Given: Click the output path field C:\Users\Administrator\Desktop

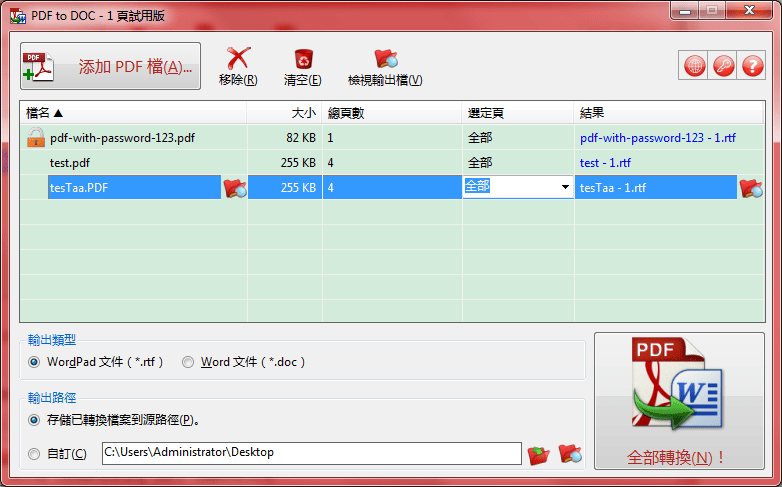Looking at the screenshot, I should click(312, 453).
